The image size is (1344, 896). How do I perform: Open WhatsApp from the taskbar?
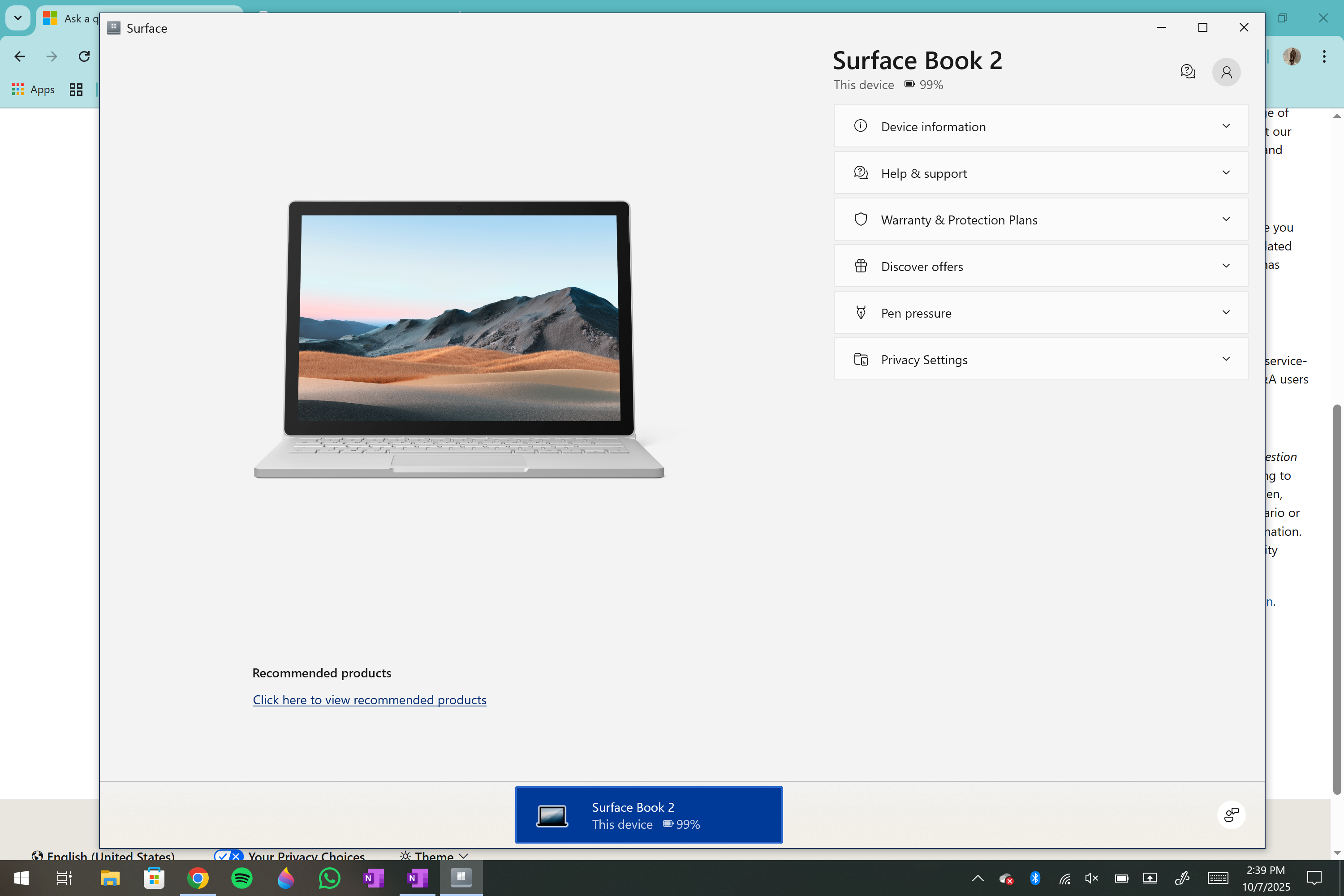coord(329,878)
